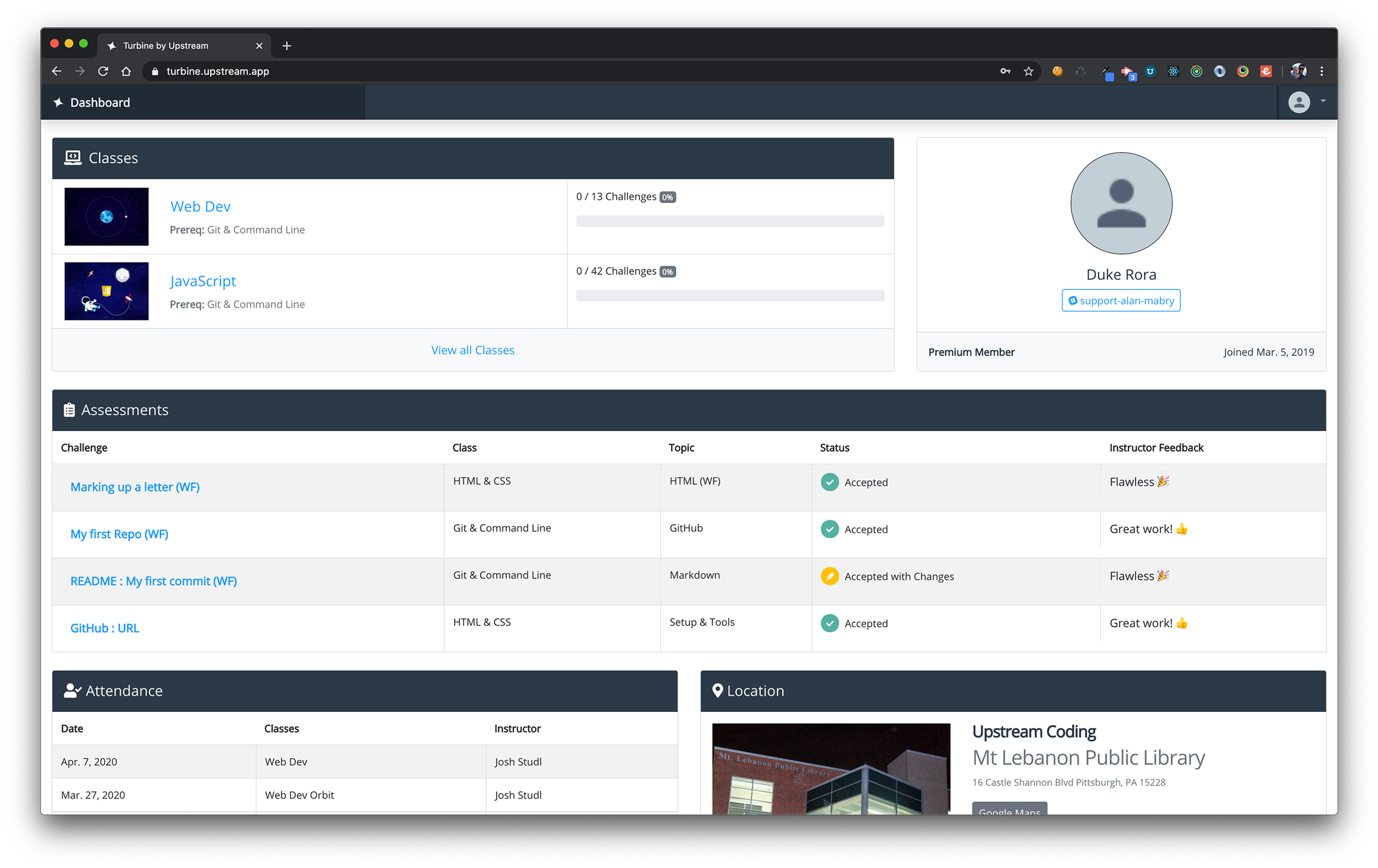Open Chrome's three-dot menu

pos(1321,71)
